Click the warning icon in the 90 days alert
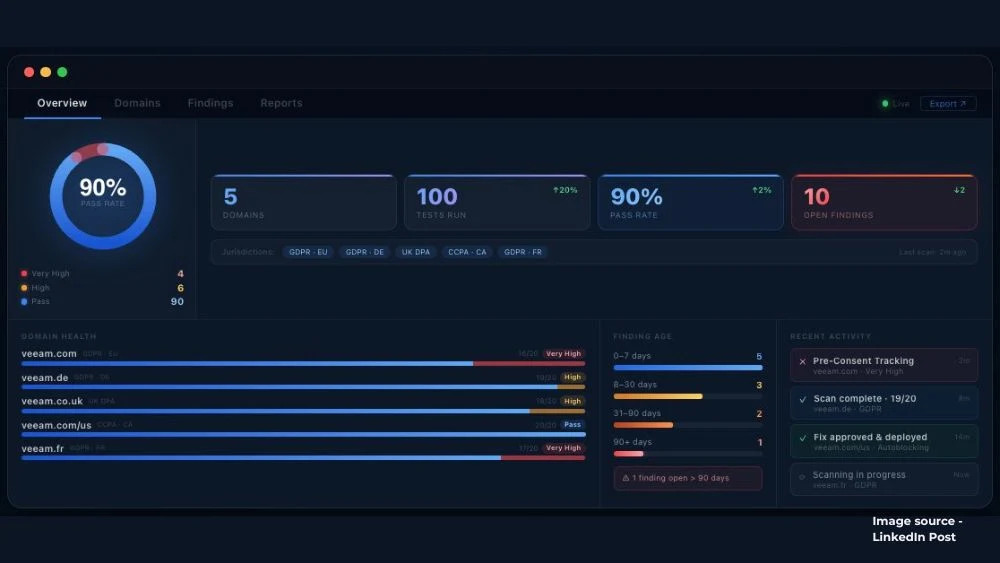The image size is (1000, 563). [x=626, y=478]
